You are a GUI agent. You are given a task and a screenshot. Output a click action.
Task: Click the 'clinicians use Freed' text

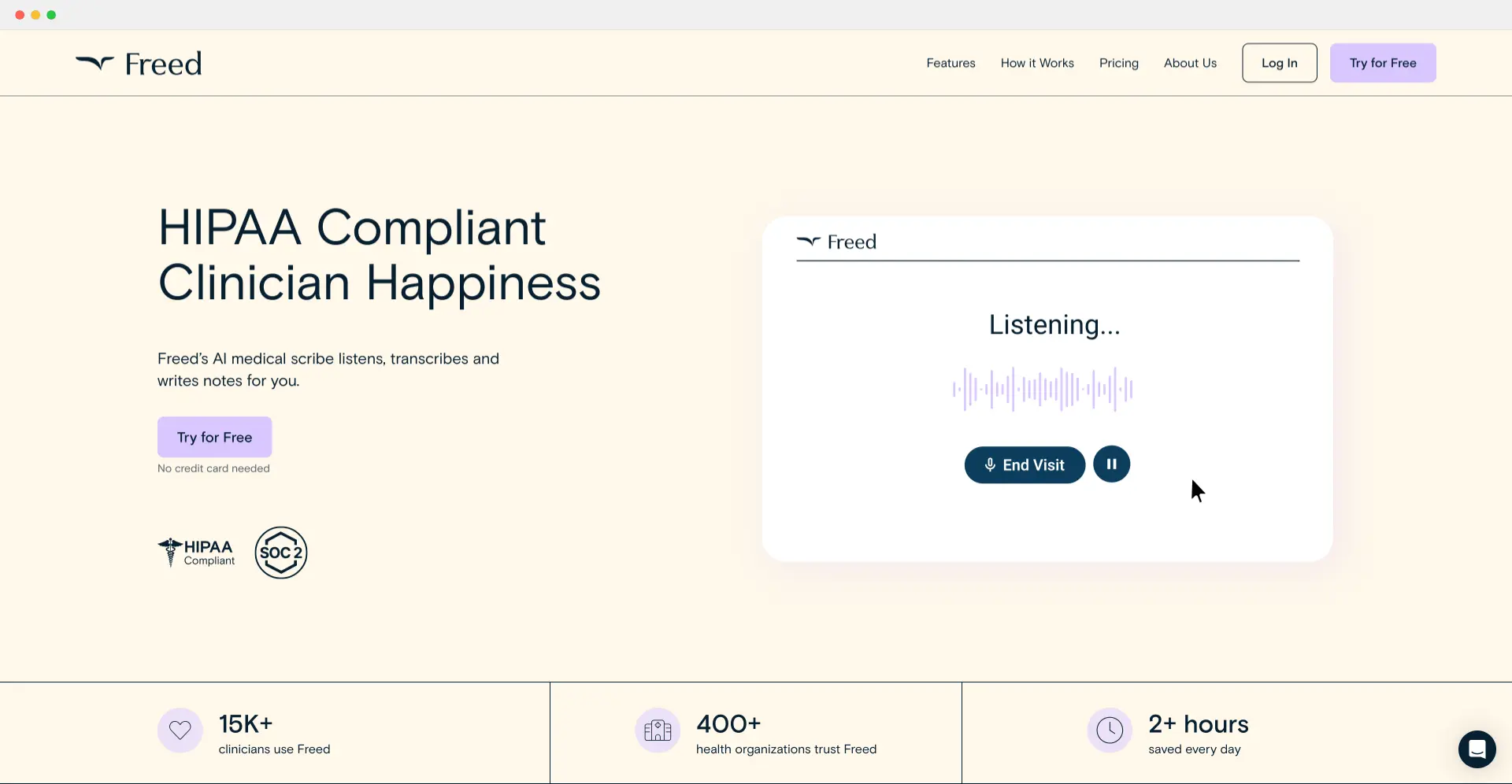[x=274, y=749]
